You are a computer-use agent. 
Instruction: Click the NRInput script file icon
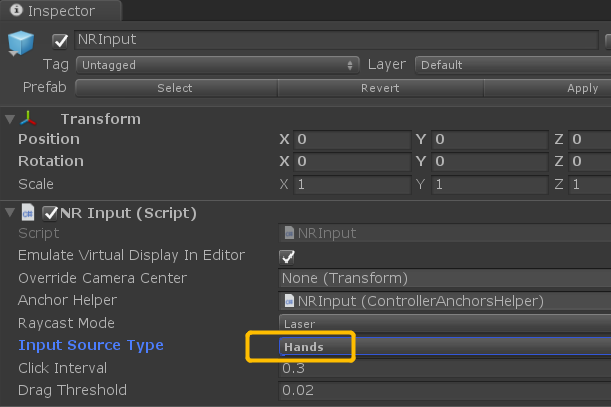[x=289, y=233]
